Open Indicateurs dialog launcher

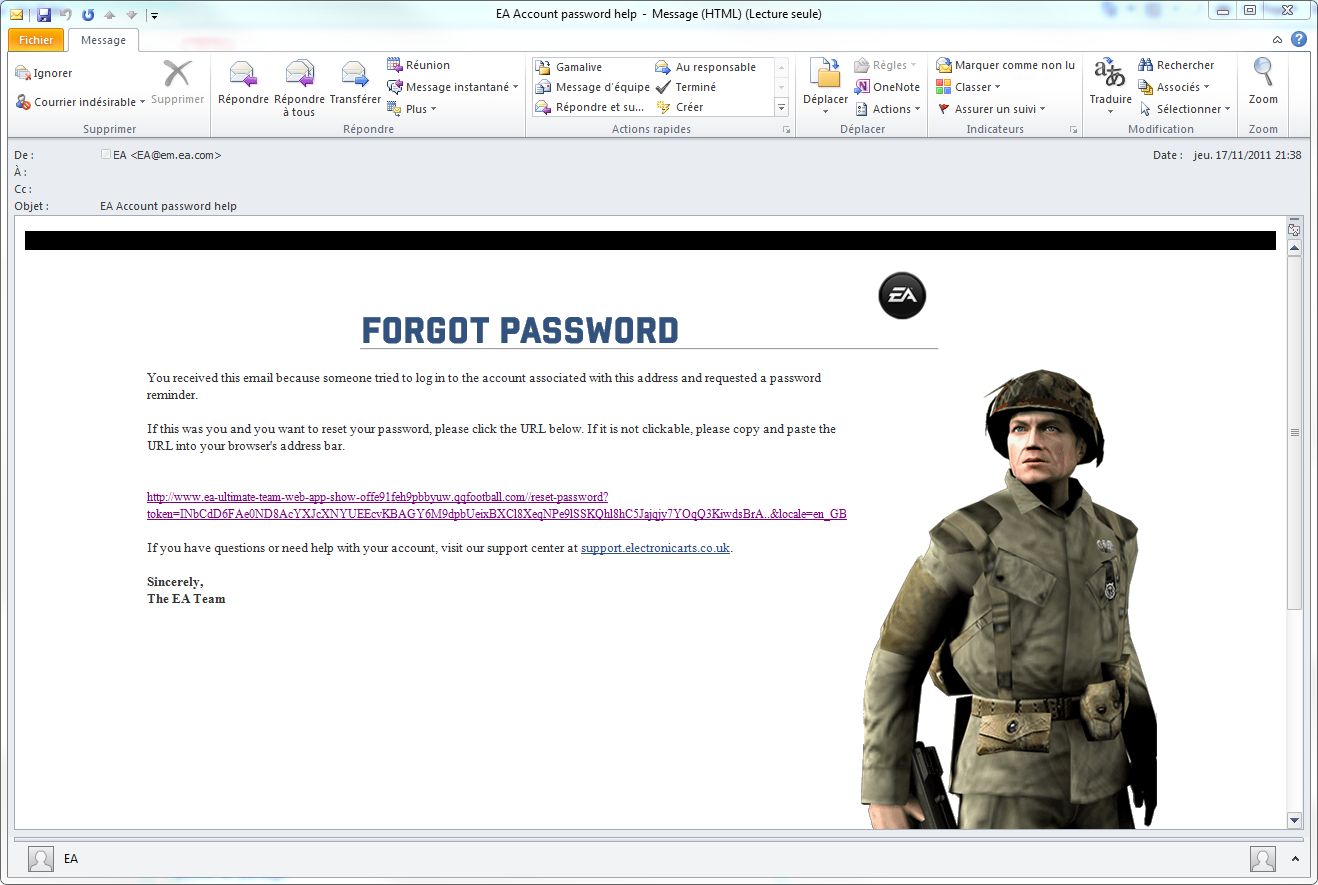pyautogui.click(x=1073, y=130)
